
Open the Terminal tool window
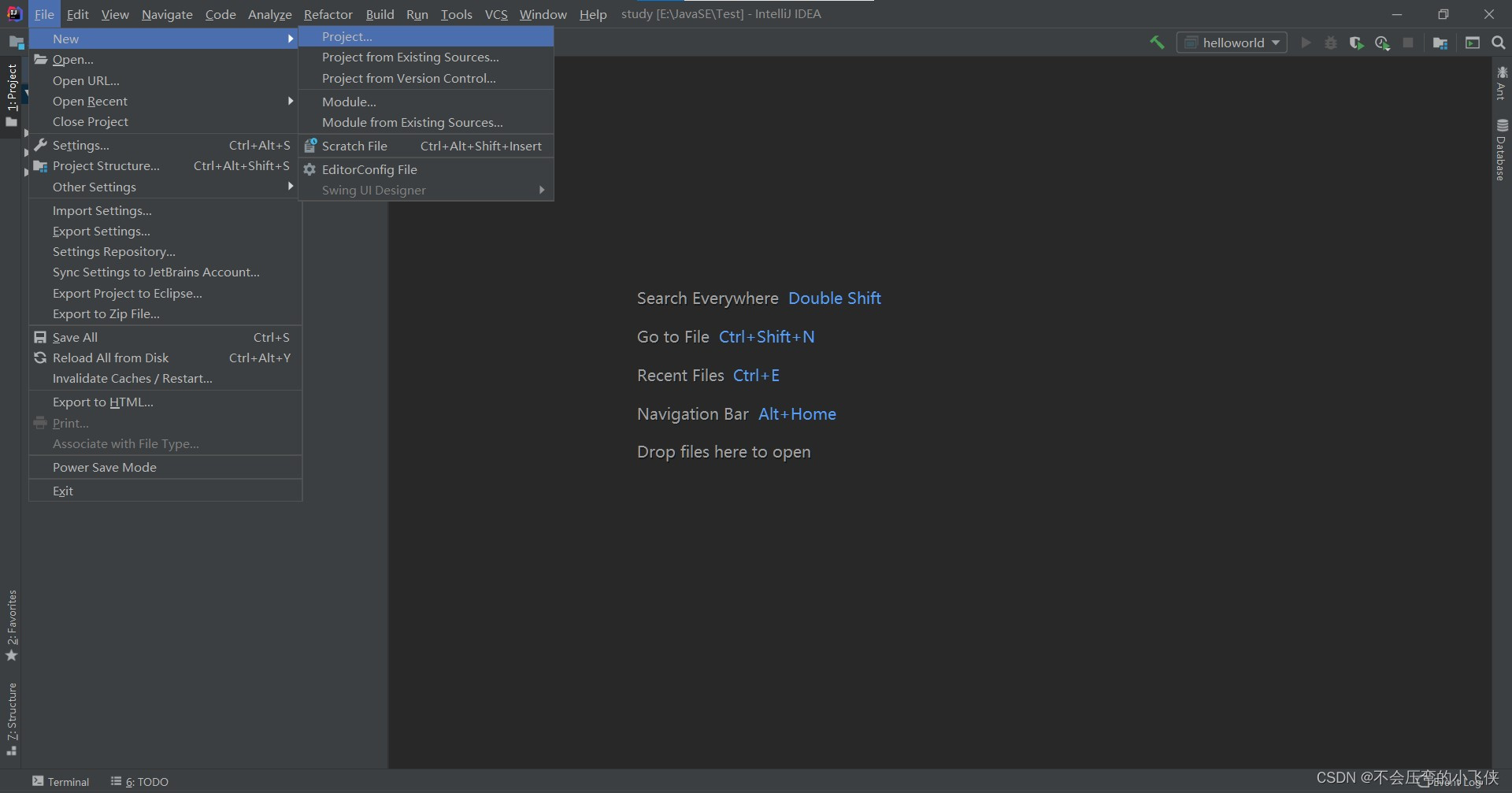pyautogui.click(x=61, y=781)
